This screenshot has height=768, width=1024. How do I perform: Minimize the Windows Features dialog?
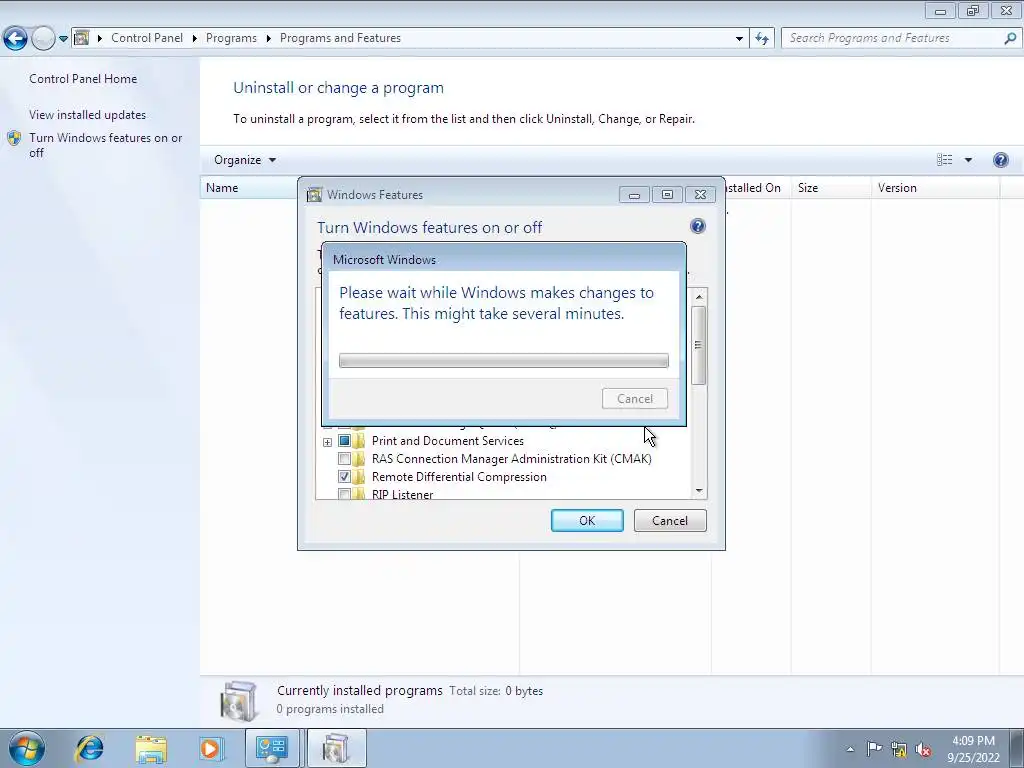tap(634, 195)
